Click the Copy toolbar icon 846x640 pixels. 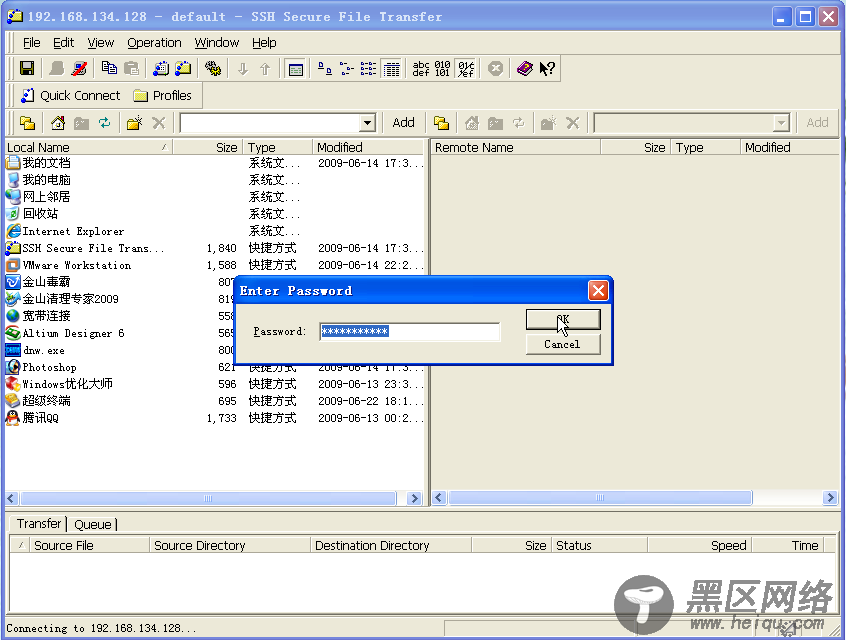pyautogui.click(x=109, y=69)
